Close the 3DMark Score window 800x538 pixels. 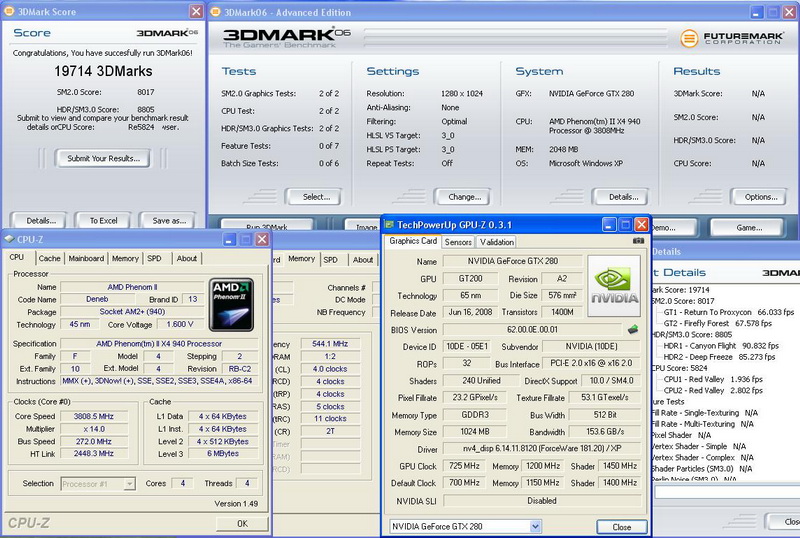(196, 11)
